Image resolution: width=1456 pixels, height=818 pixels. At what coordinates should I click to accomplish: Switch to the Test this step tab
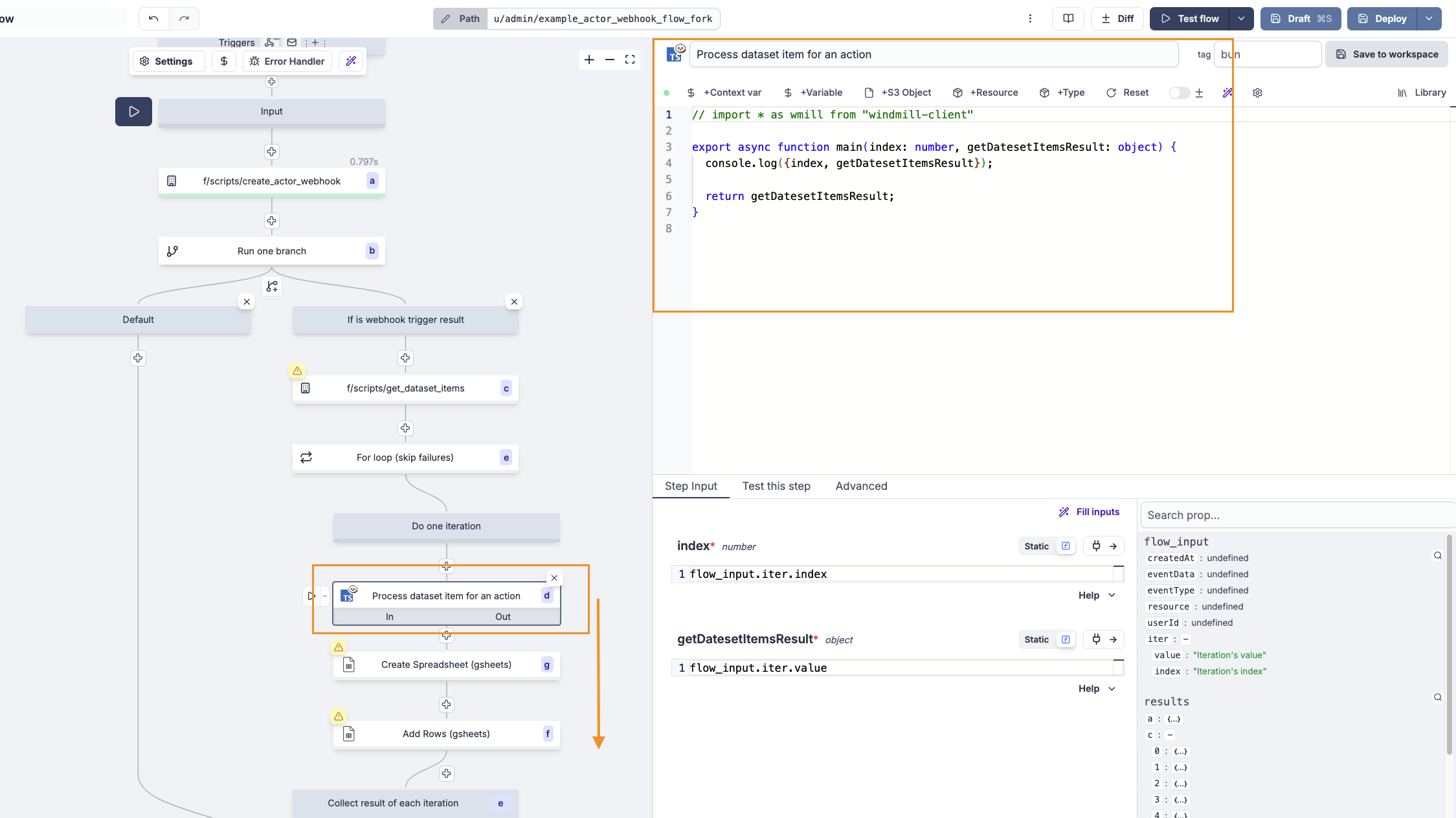pos(776,486)
